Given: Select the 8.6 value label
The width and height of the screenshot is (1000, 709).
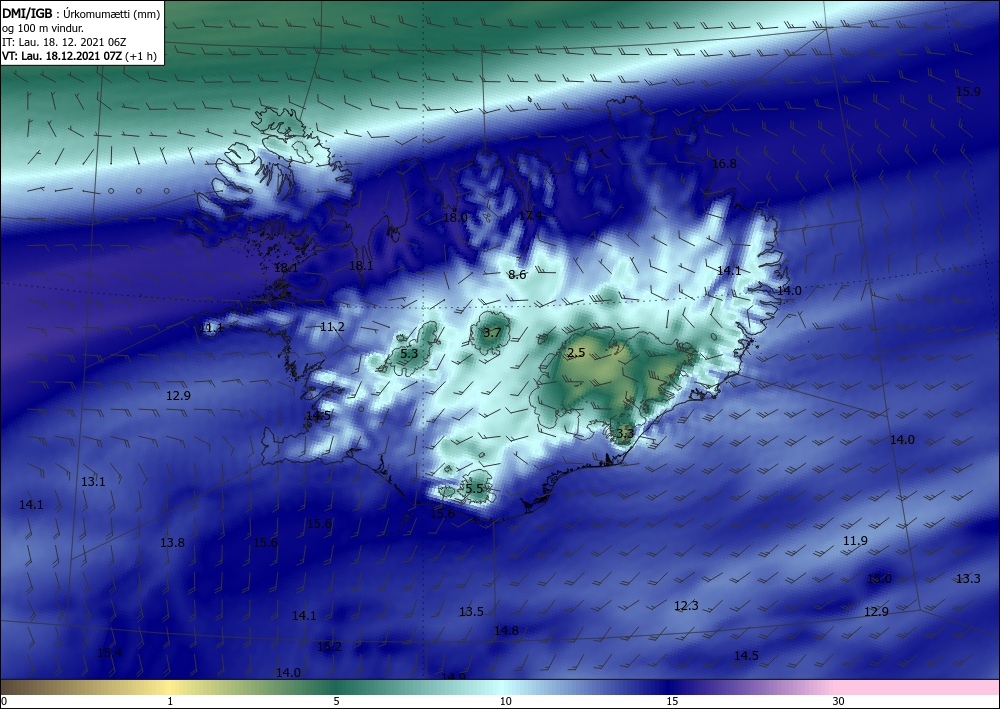Looking at the screenshot, I should click(x=517, y=275).
